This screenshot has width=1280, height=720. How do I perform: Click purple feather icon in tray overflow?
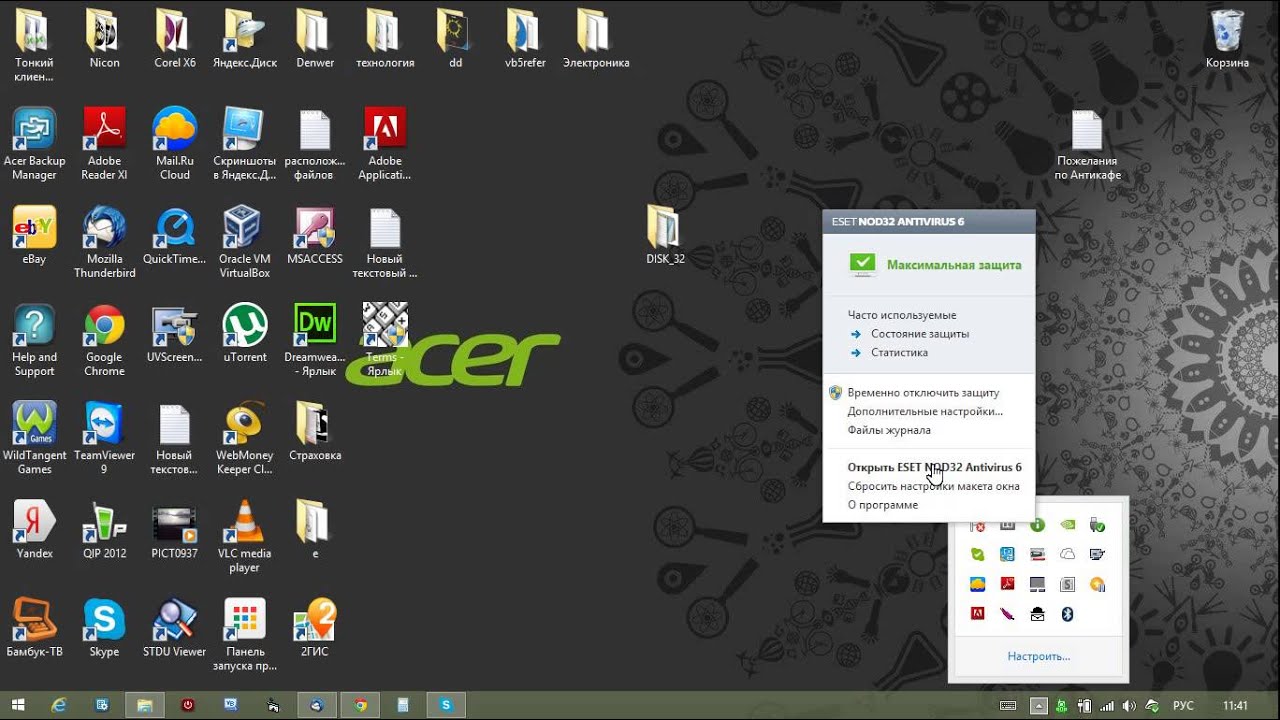[x=1007, y=614]
